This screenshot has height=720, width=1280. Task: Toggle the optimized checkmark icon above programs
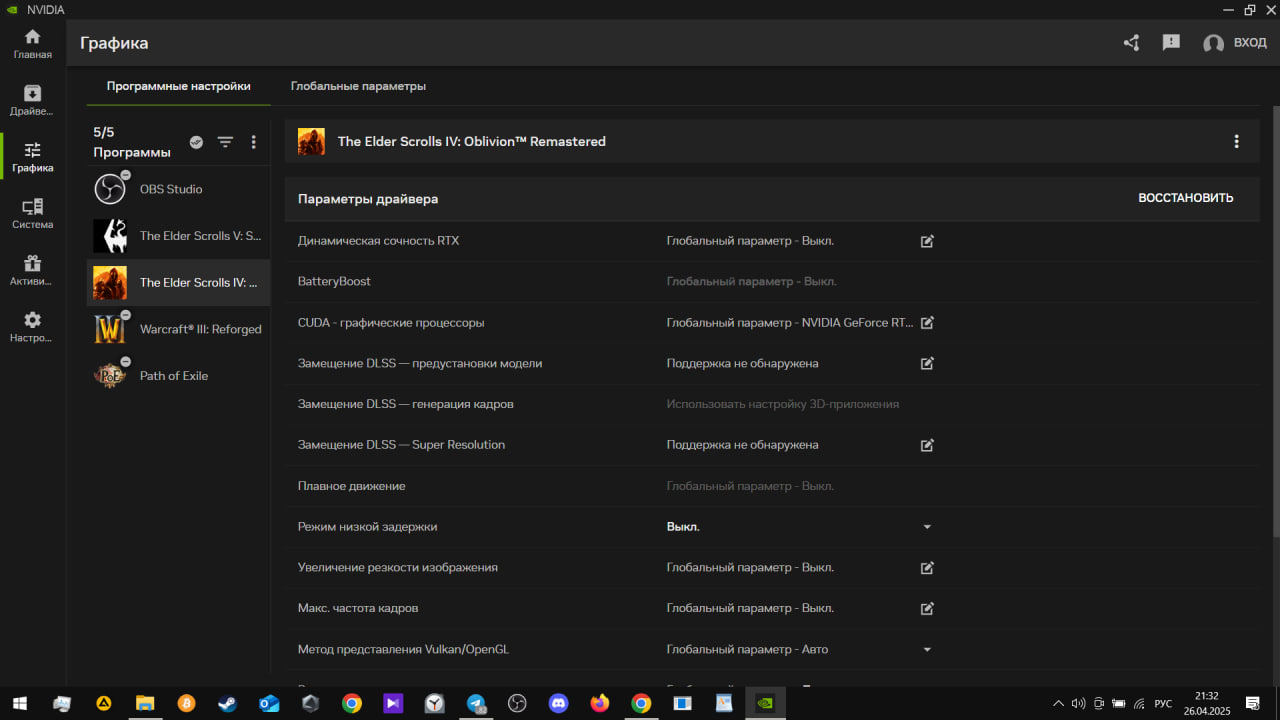click(196, 142)
